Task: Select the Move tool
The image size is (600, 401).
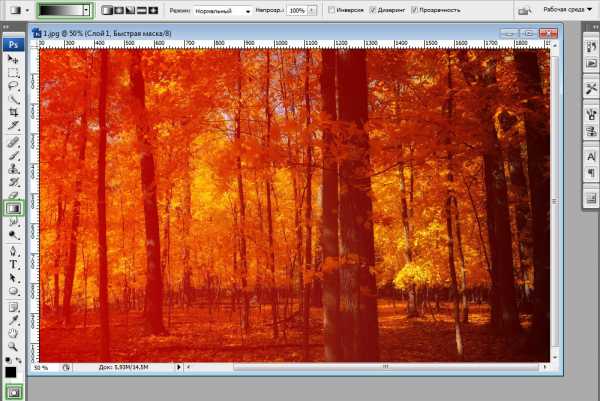Action: 14,59
